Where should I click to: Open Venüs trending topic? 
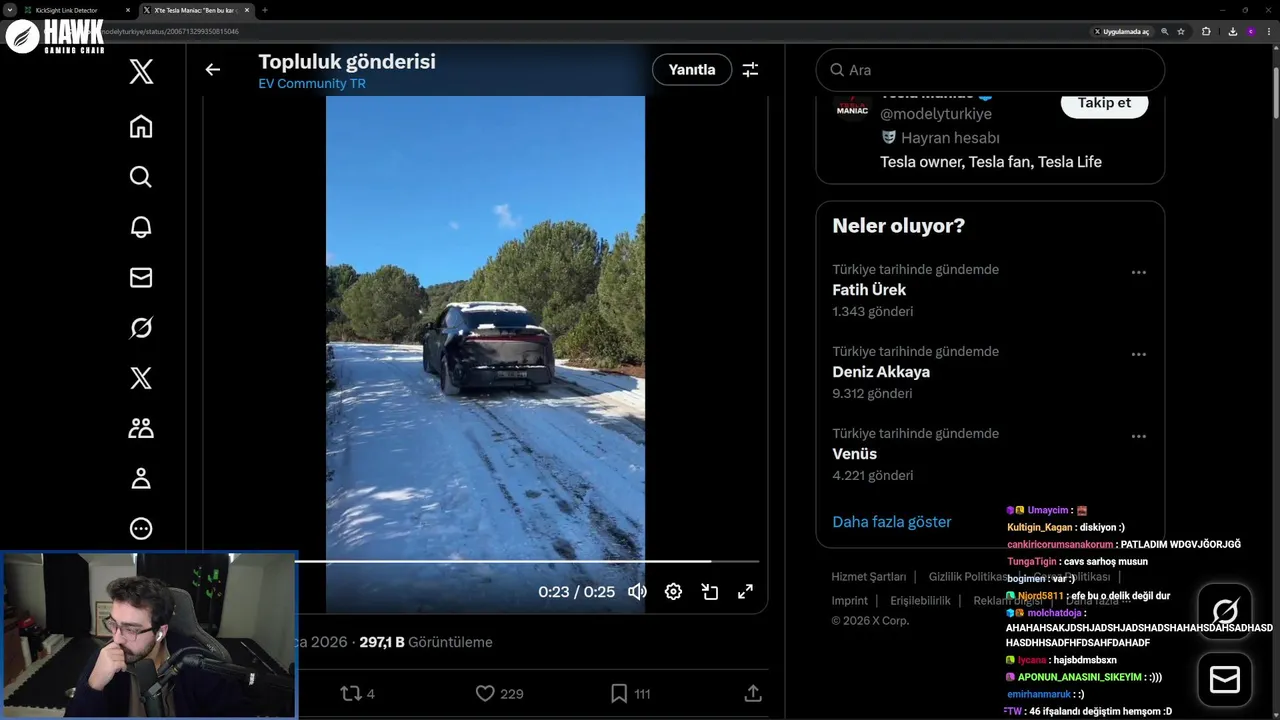(854, 454)
